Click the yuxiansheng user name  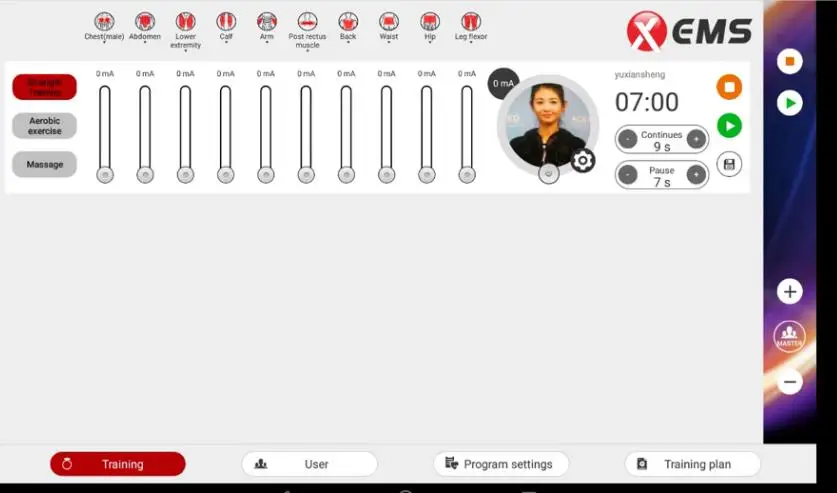tap(639, 75)
